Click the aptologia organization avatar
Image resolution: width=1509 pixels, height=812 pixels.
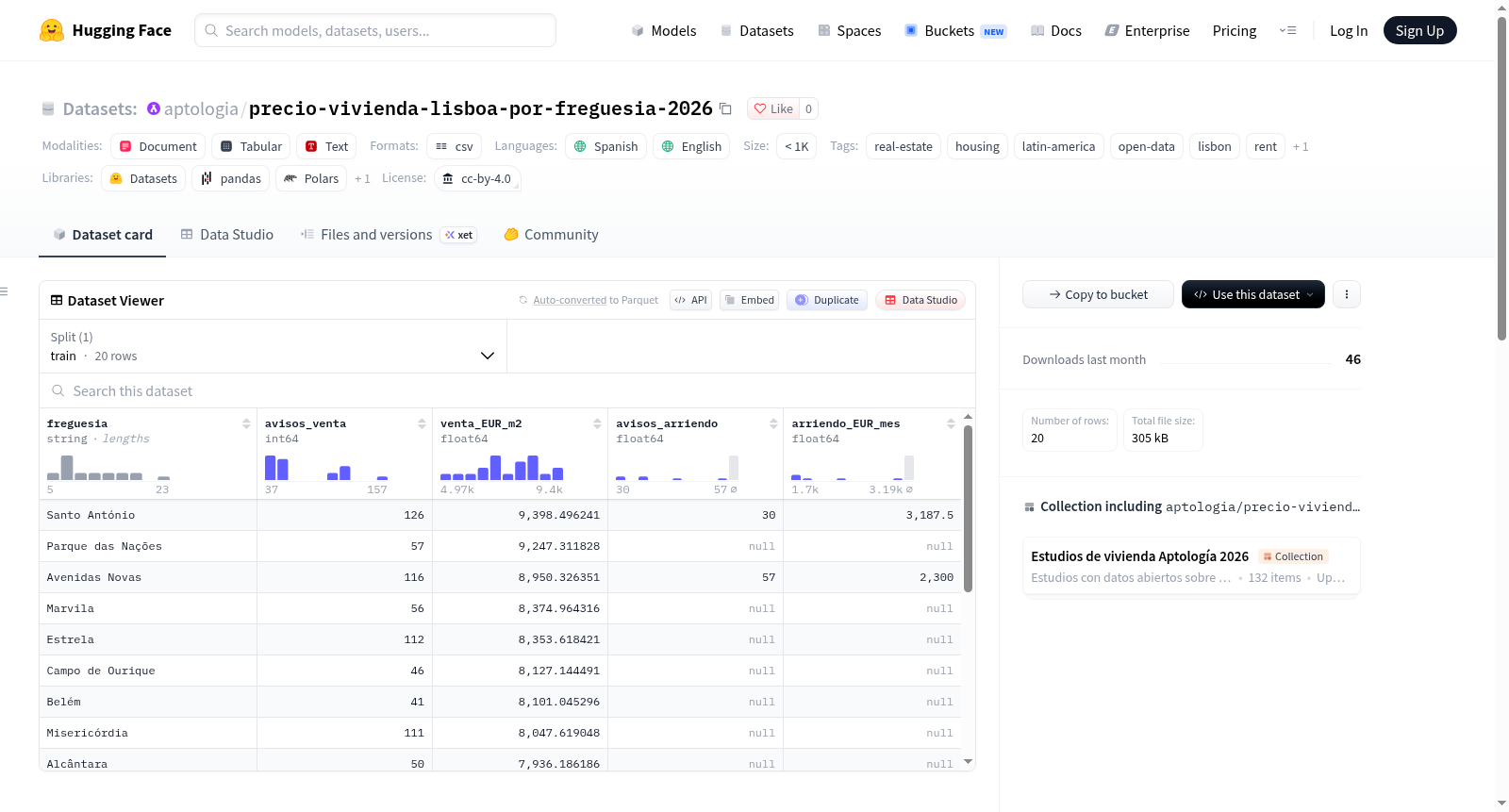154,108
